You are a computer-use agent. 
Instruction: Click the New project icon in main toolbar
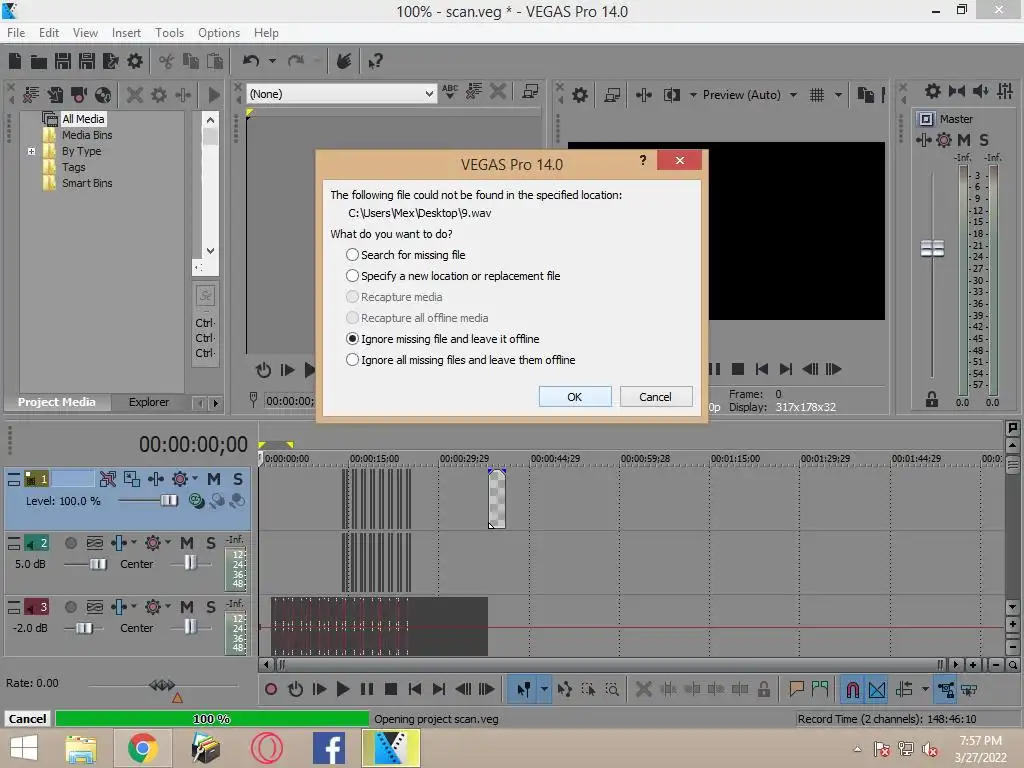tap(14, 61)
